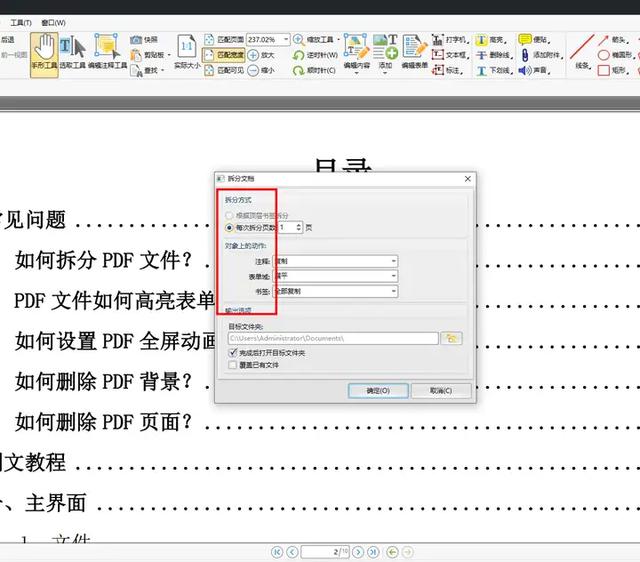The height and width of the screenshot is (562, 640).
Task: Set view to 实际大小 actual size
Action: (187, 52)
